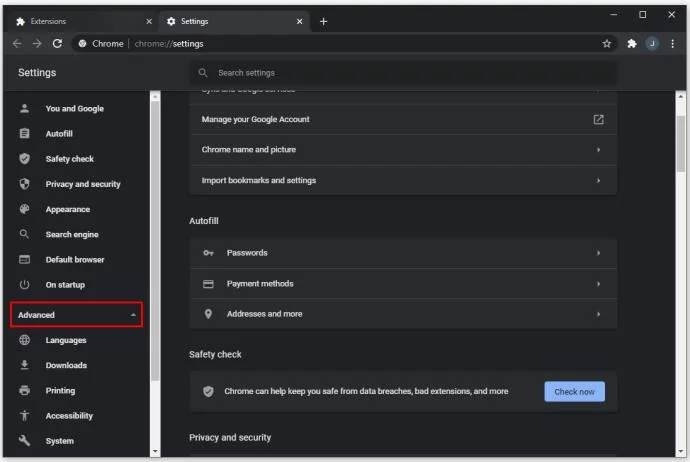Click the Downloads arrow icon

point(25,365)
